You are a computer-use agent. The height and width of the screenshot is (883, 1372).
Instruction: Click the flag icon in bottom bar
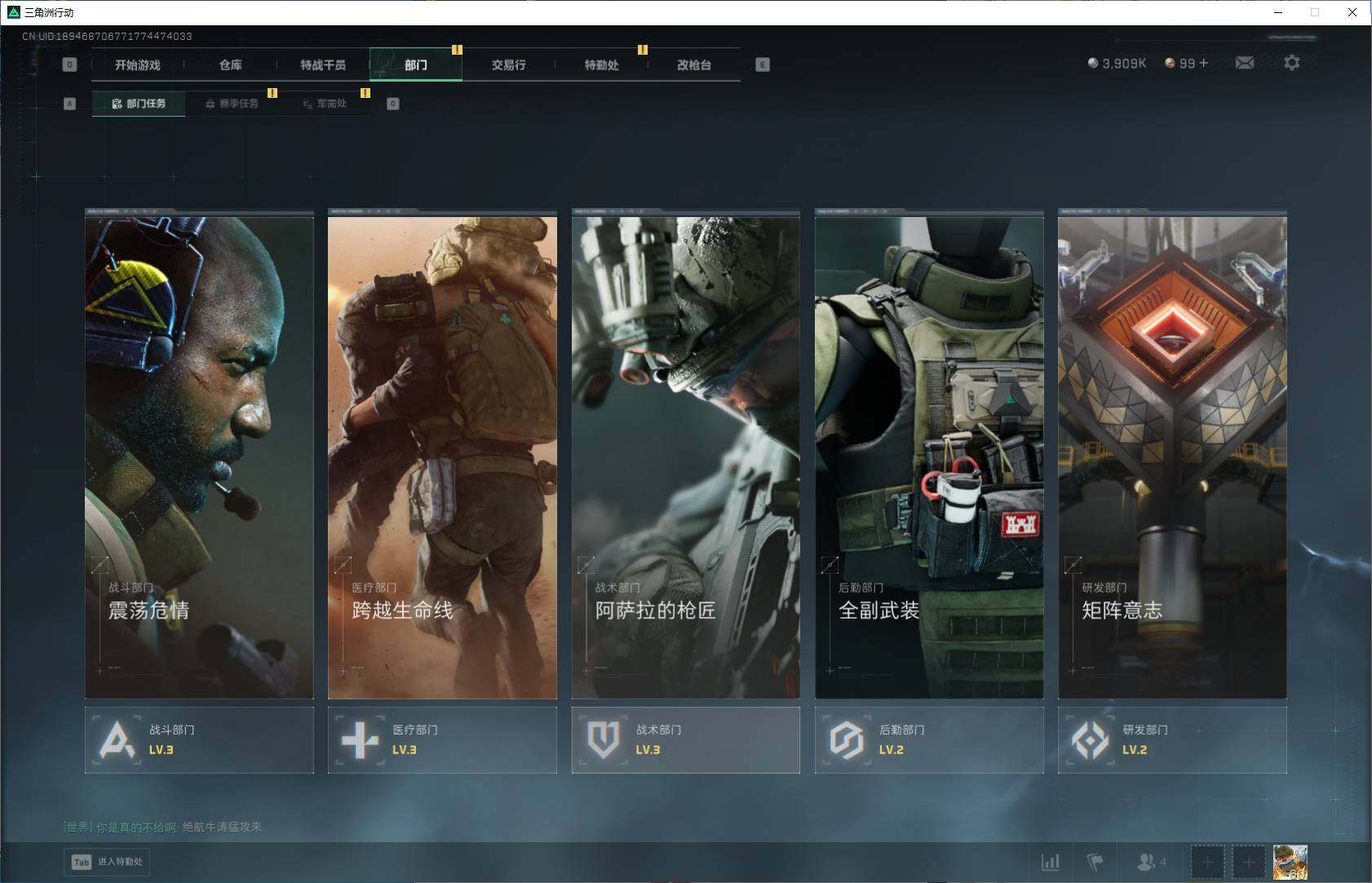[x=1095, y=862]
